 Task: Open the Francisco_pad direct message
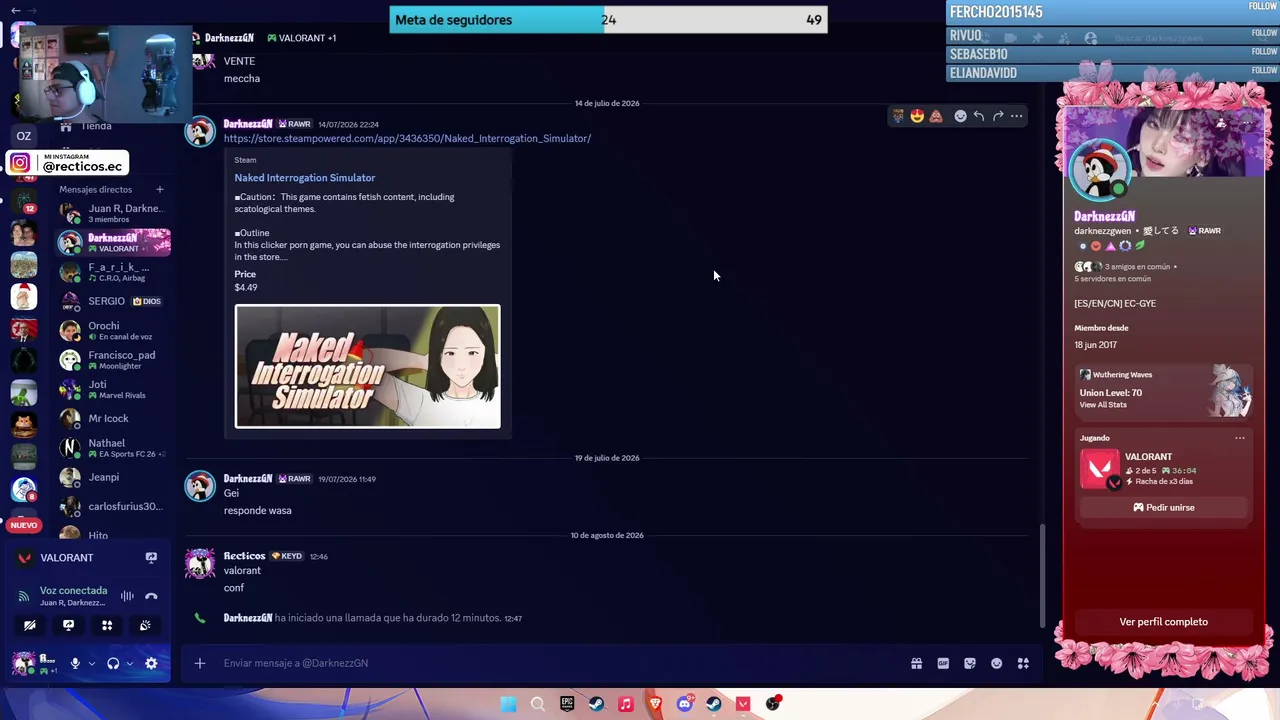coord(113,360)
